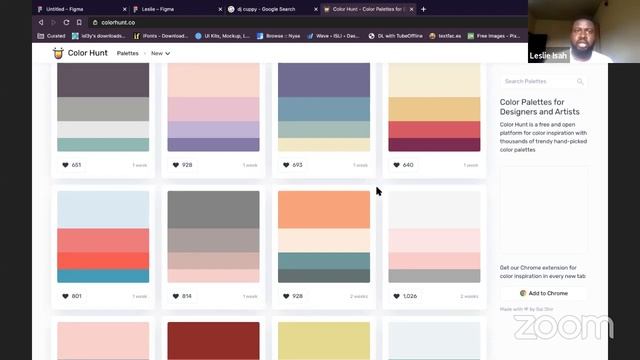
Task: Select the golden swatch in 640 palette
Action: 434,109
